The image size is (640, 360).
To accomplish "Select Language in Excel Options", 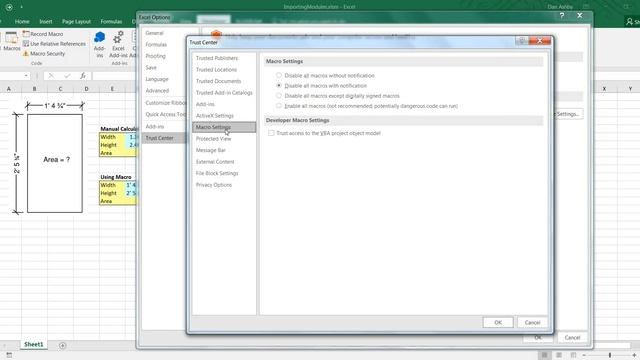I will point(157,79).
